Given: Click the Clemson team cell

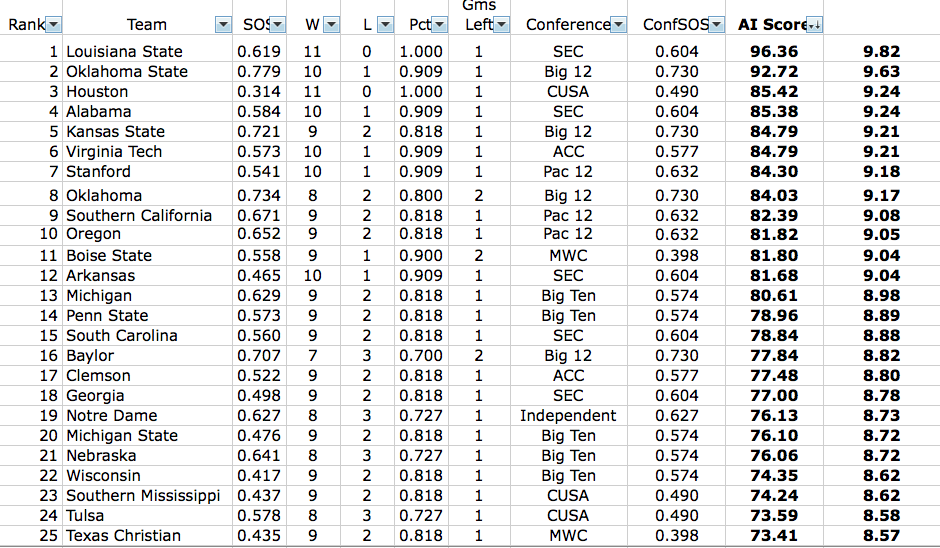Looking at the screenshot, I should point(147,375).
